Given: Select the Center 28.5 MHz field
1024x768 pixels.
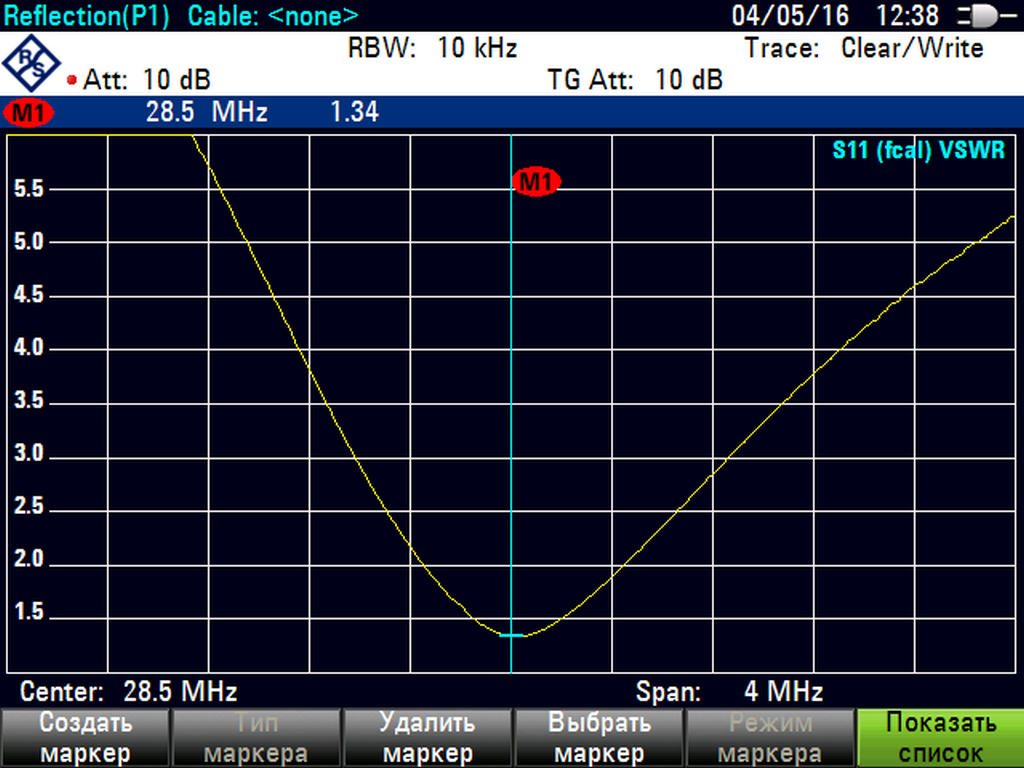Looking at the screenshot, I should (128, 691).
